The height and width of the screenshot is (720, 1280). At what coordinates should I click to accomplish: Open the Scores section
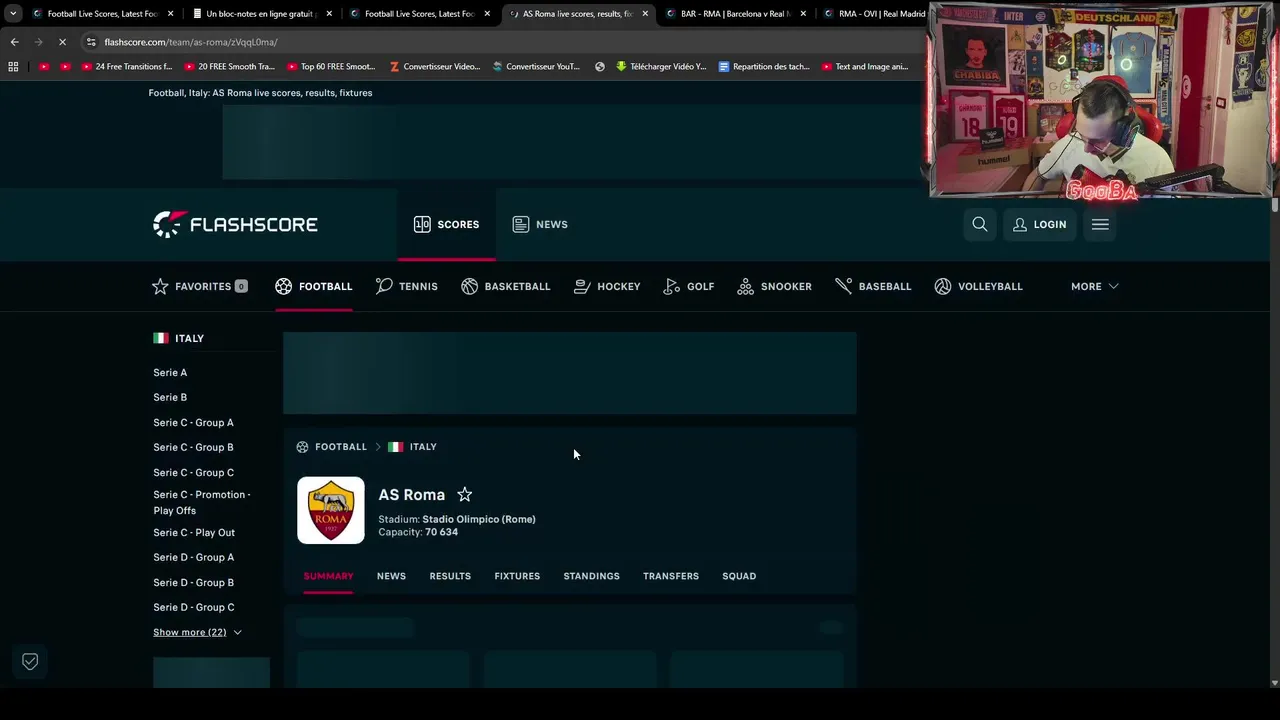pos(446,224)
